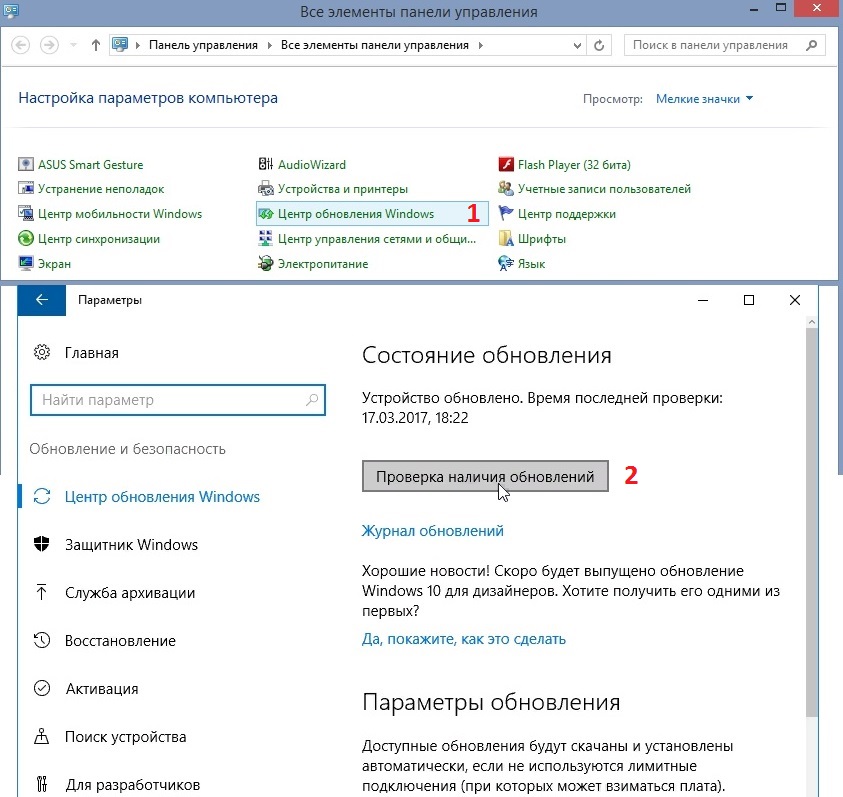Image resolution: width=843 pixels, height=797 pixels.
Task: Expand breadcrumb arrow after Панель управления
Action: pyautogui.click(x=270, y=45)
